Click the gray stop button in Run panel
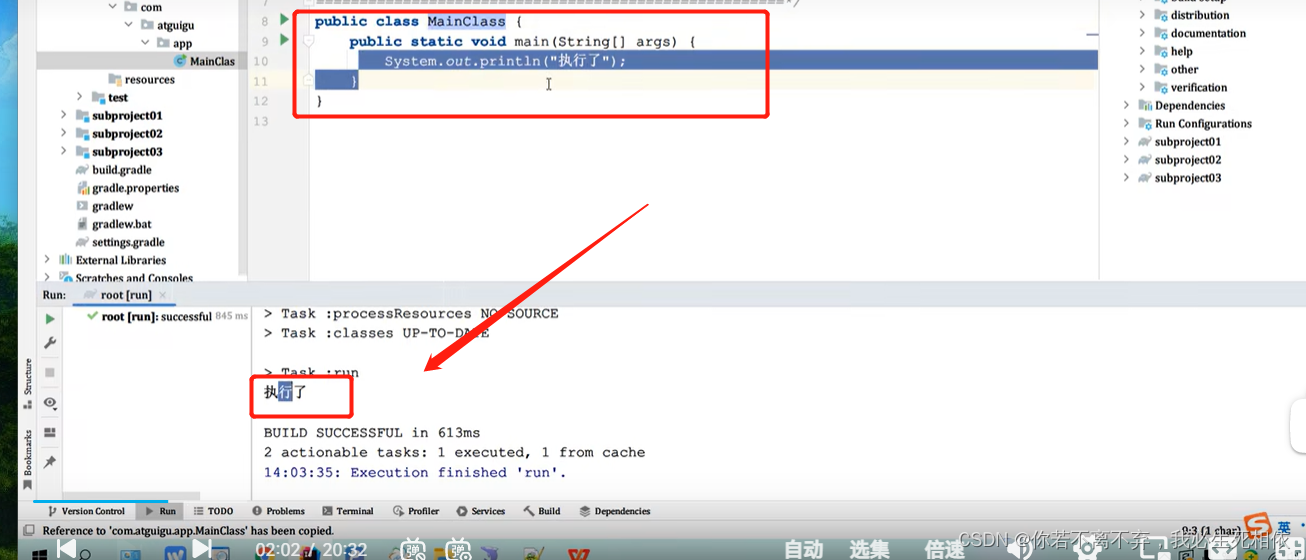Image resolution: width=1306 pixels, height=560 pixels. tap(50, 372)
